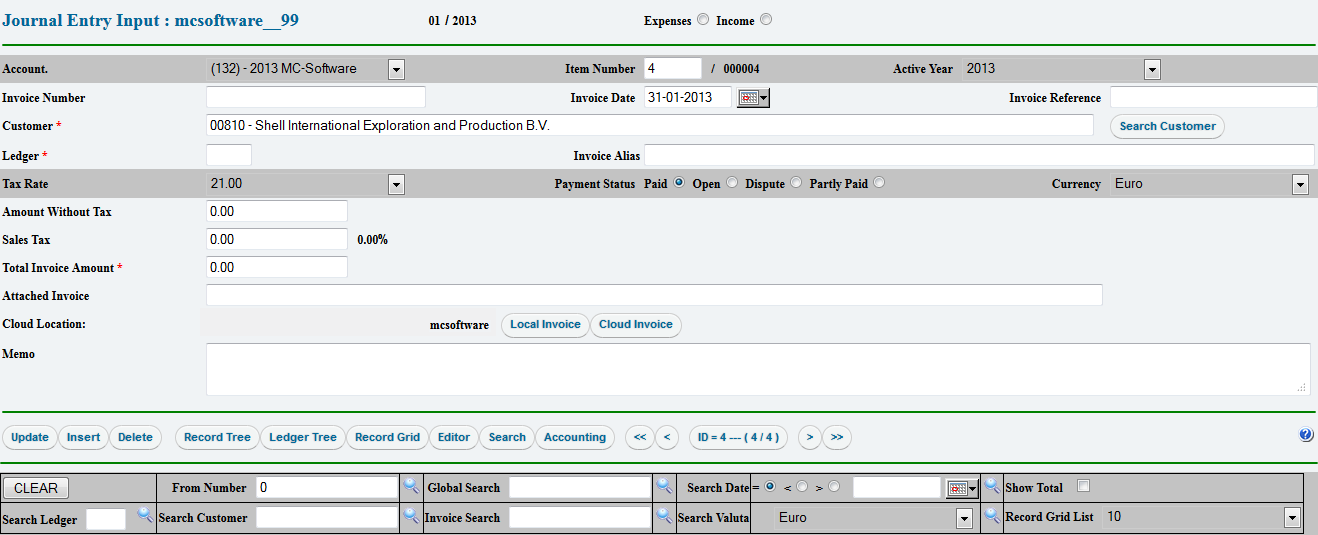This screenshot has width=1318, height=535.
Task: Click inside the Memo text area
Action: pos(758,369)
